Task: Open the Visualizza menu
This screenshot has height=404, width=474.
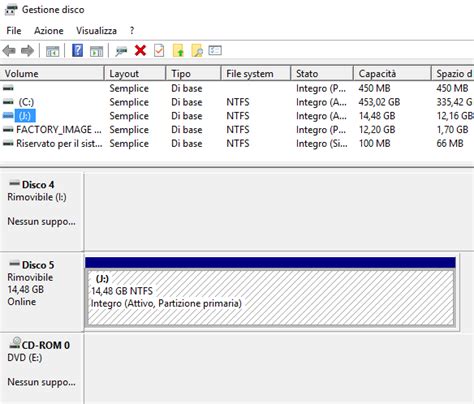Action: 96,31
